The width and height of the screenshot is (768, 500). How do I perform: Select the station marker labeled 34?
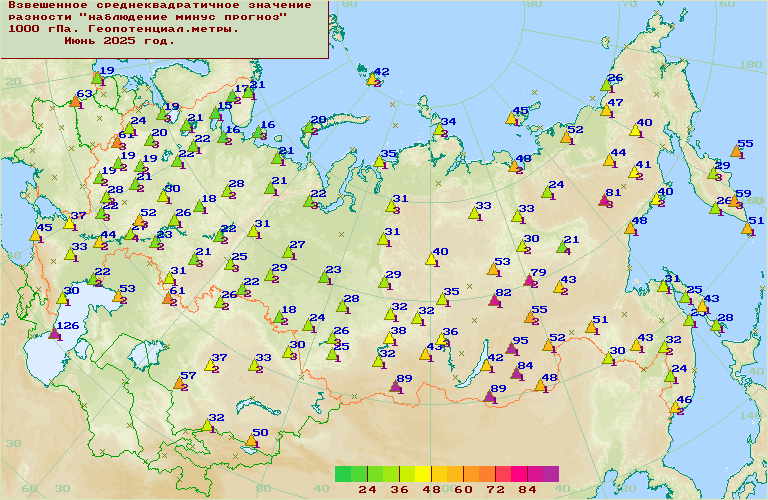point(438,129)
